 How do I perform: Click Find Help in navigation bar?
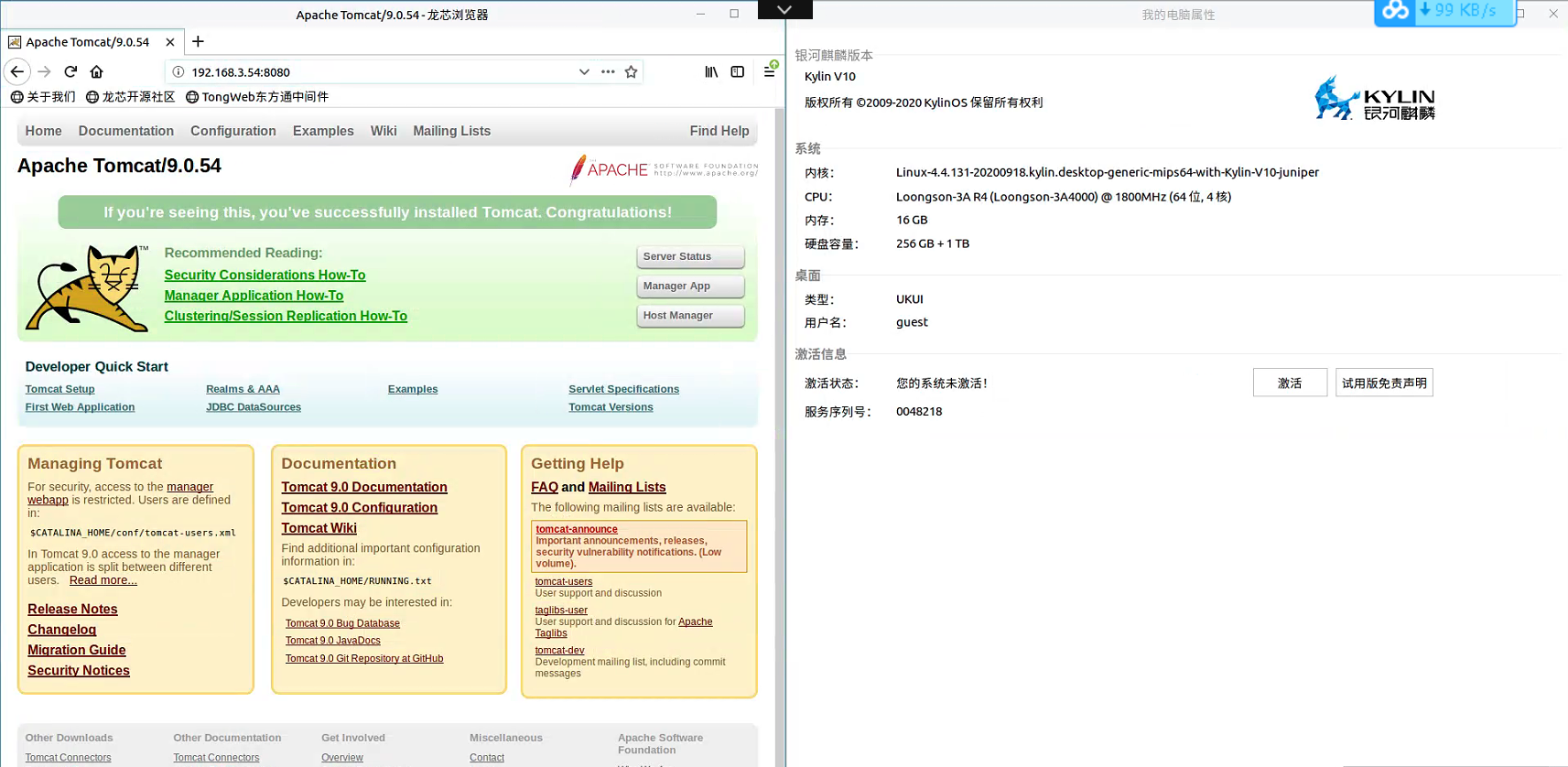[x=719, y=131]
